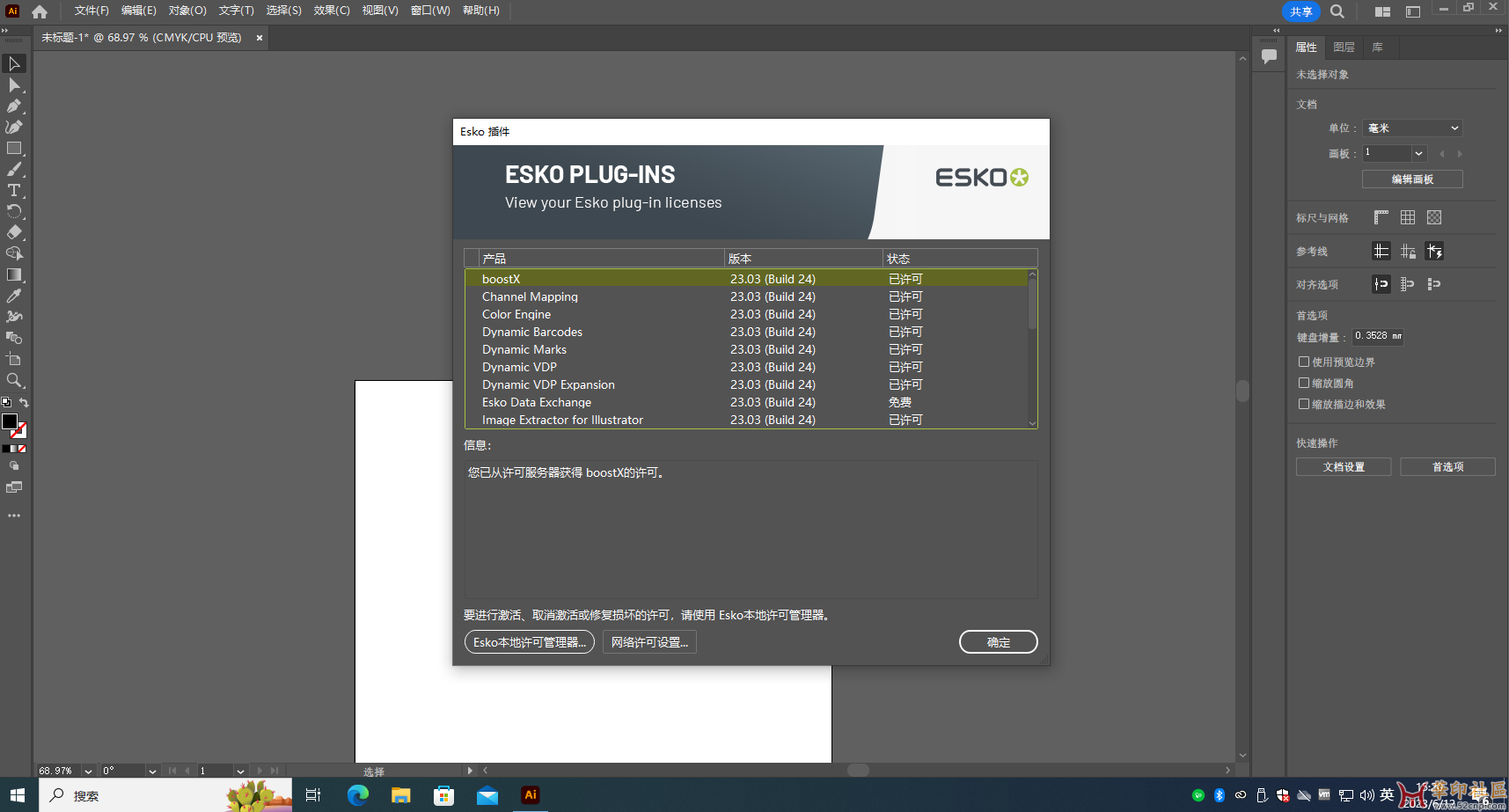Enable 缩放描边和效果 checkbox
This screenshot has width=1509, height=812.
(x=1304, y=404)
